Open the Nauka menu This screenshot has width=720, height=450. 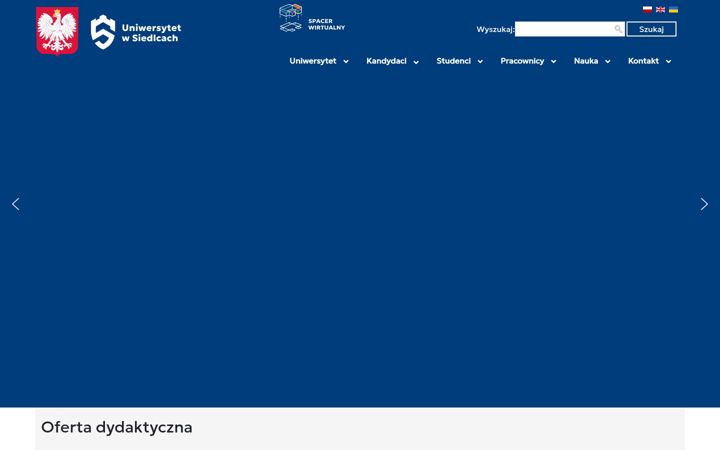click(x=586, y=61)
